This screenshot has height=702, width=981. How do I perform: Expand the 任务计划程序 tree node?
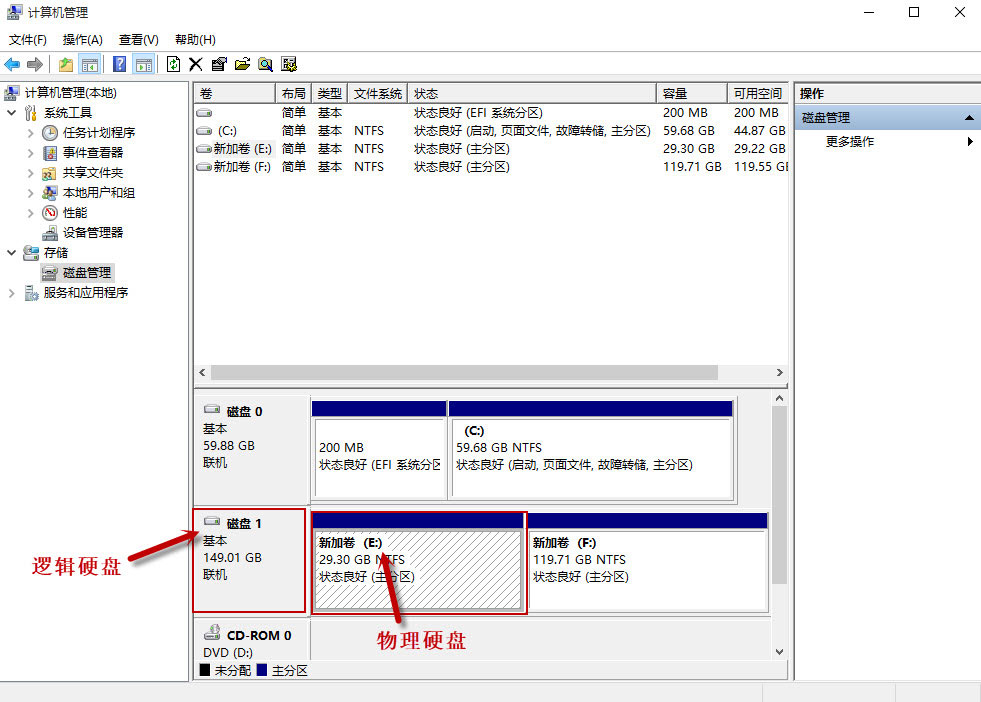tap(30, 133)
